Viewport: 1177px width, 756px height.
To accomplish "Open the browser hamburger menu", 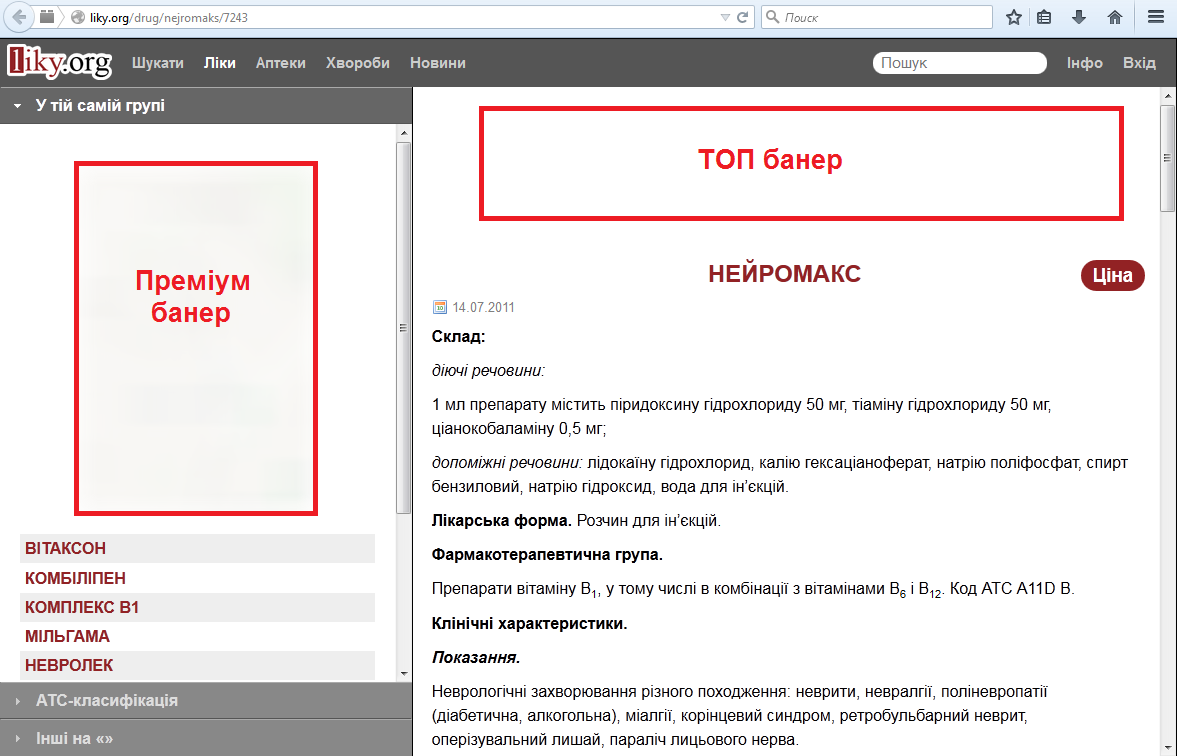I will pyautogui.click(x=1156, y=17).
